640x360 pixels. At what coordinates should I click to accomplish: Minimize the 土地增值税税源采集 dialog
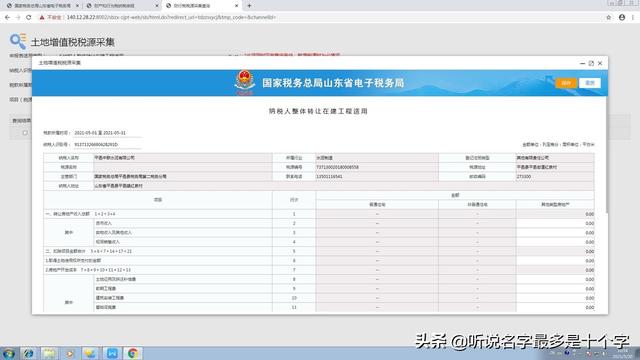[582, 63]
